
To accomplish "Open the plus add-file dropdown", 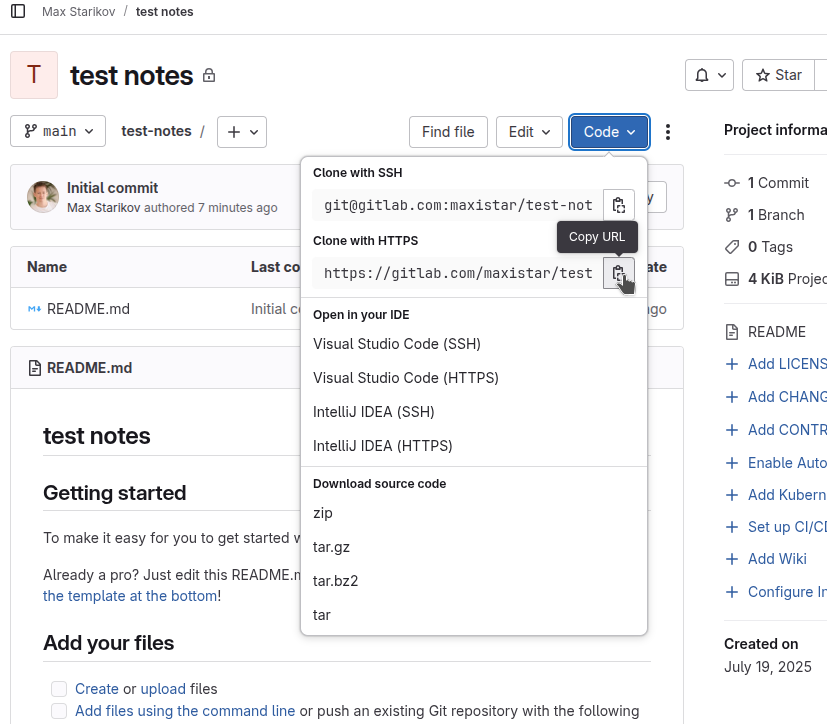I will pyautogui.click(x=241, y=132).
